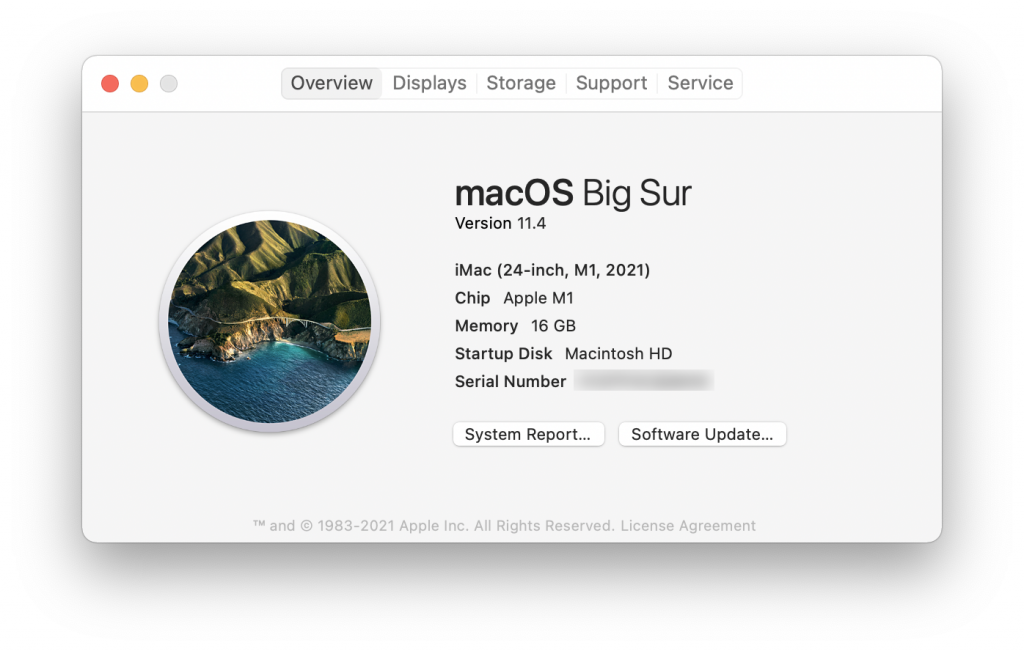The width and height of the screenshot is (1024, 651).
Task: Select the Version 11.4 text
Action: tap(500, 223)
